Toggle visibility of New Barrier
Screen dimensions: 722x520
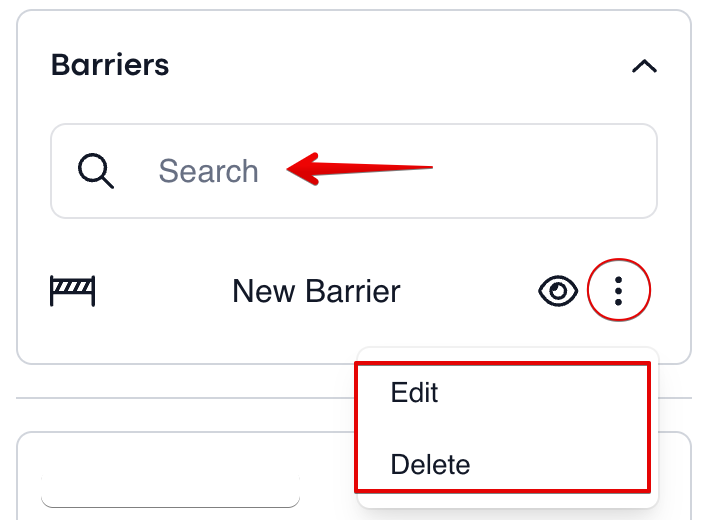(558, 291)
